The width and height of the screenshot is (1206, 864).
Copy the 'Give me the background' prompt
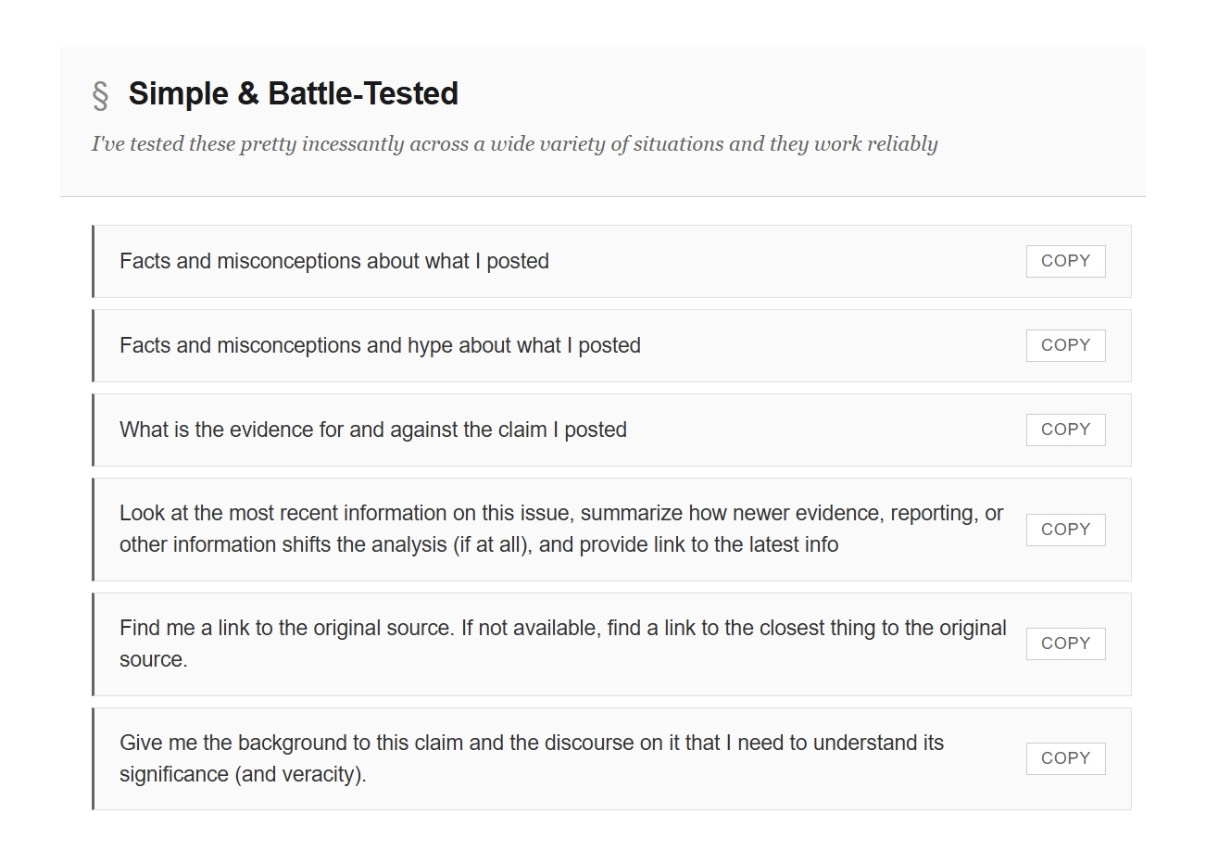[x=1065, y=758]
